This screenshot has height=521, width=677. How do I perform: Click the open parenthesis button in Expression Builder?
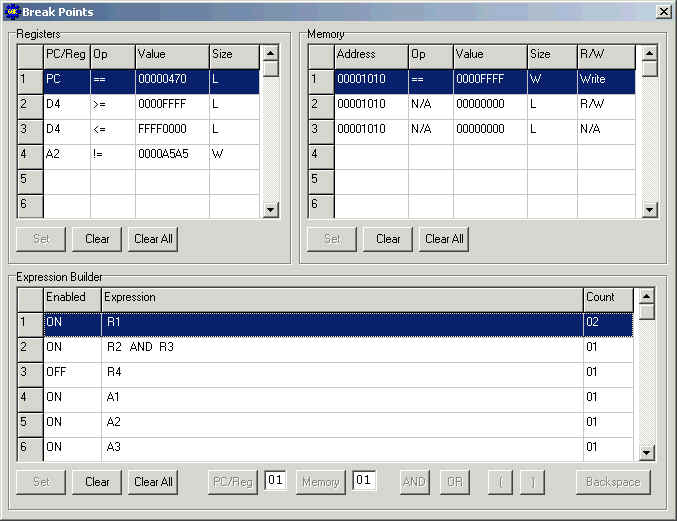(500, 482)
